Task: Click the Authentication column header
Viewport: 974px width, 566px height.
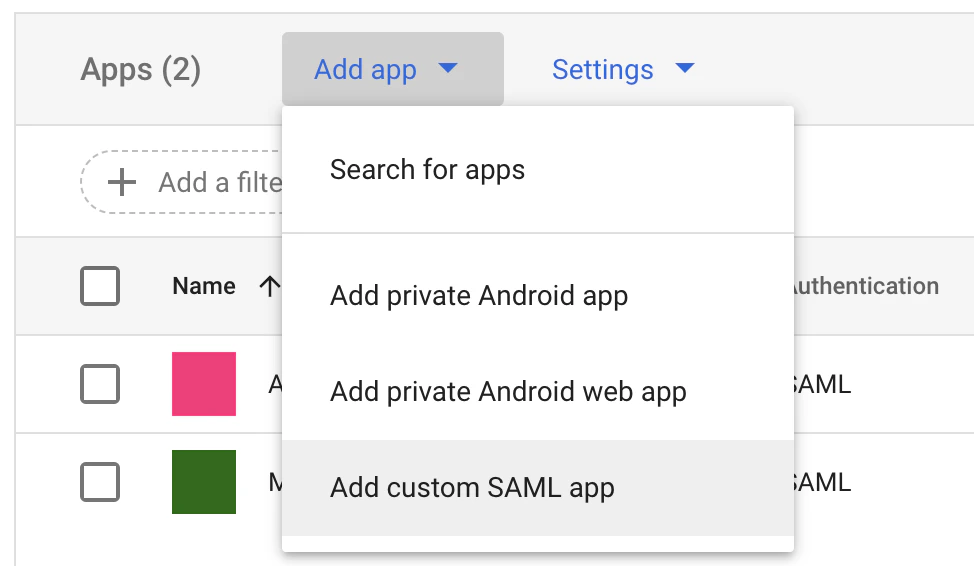Action: [866, 286]
